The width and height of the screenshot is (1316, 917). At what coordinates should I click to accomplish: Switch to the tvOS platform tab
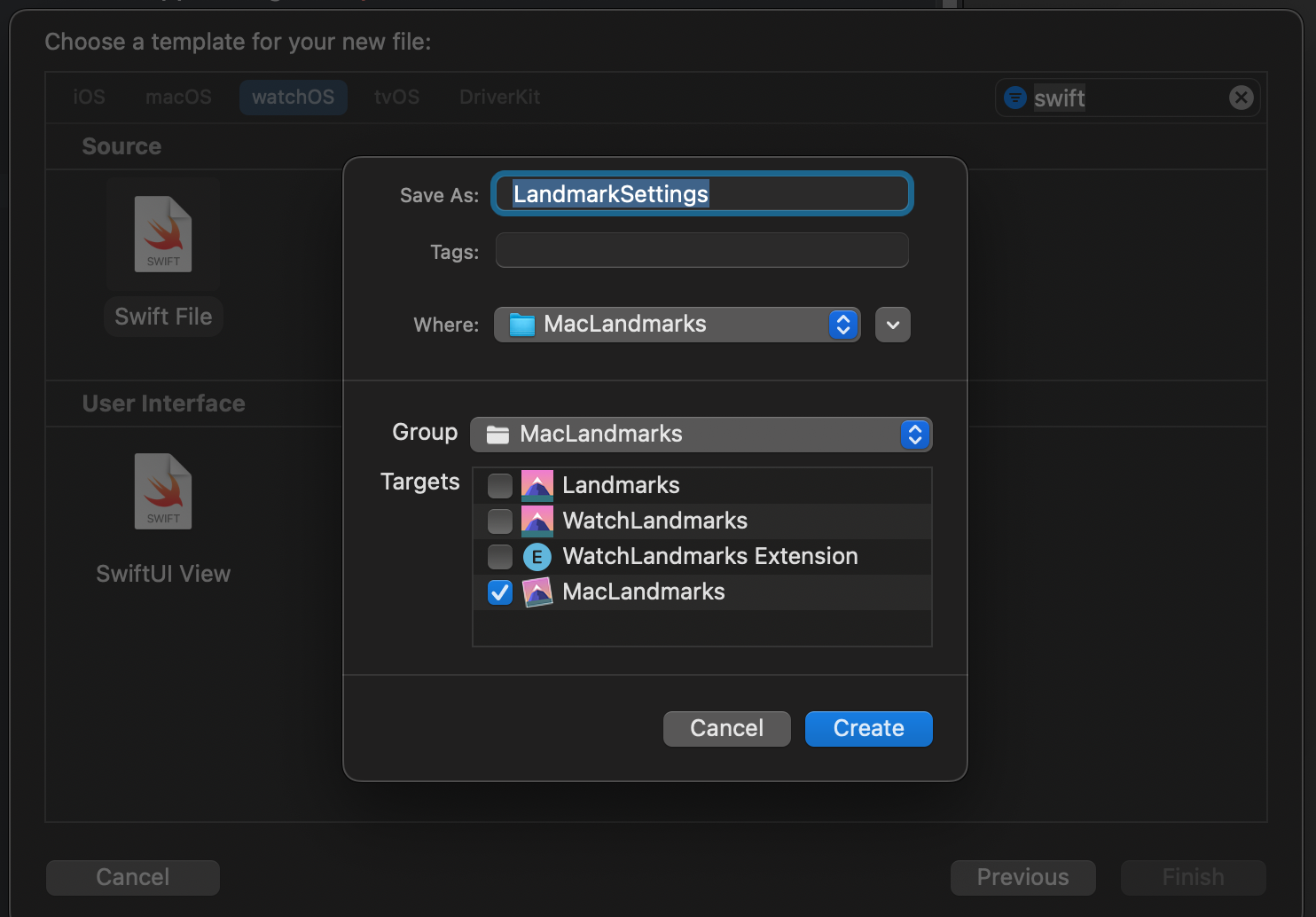396,98
